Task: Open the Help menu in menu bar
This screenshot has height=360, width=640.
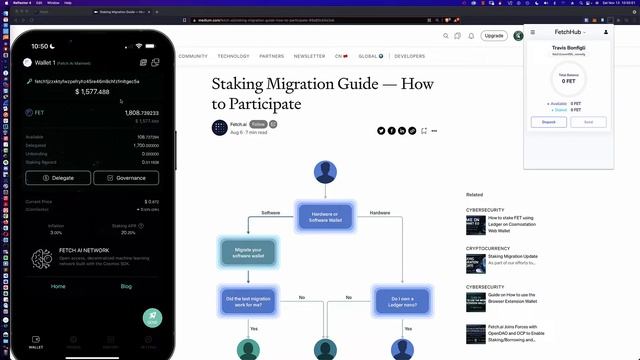Action: (68, 2)
